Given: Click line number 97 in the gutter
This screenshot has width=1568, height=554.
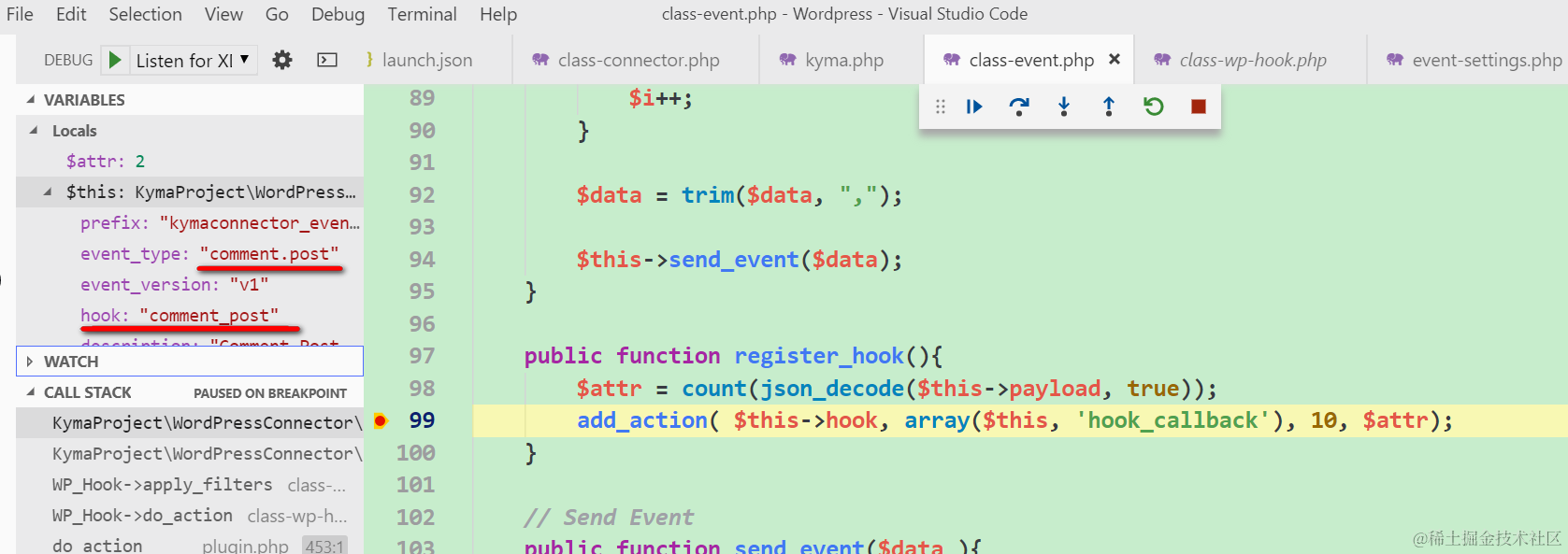Looking at the screenshot, I should [422, 356].
